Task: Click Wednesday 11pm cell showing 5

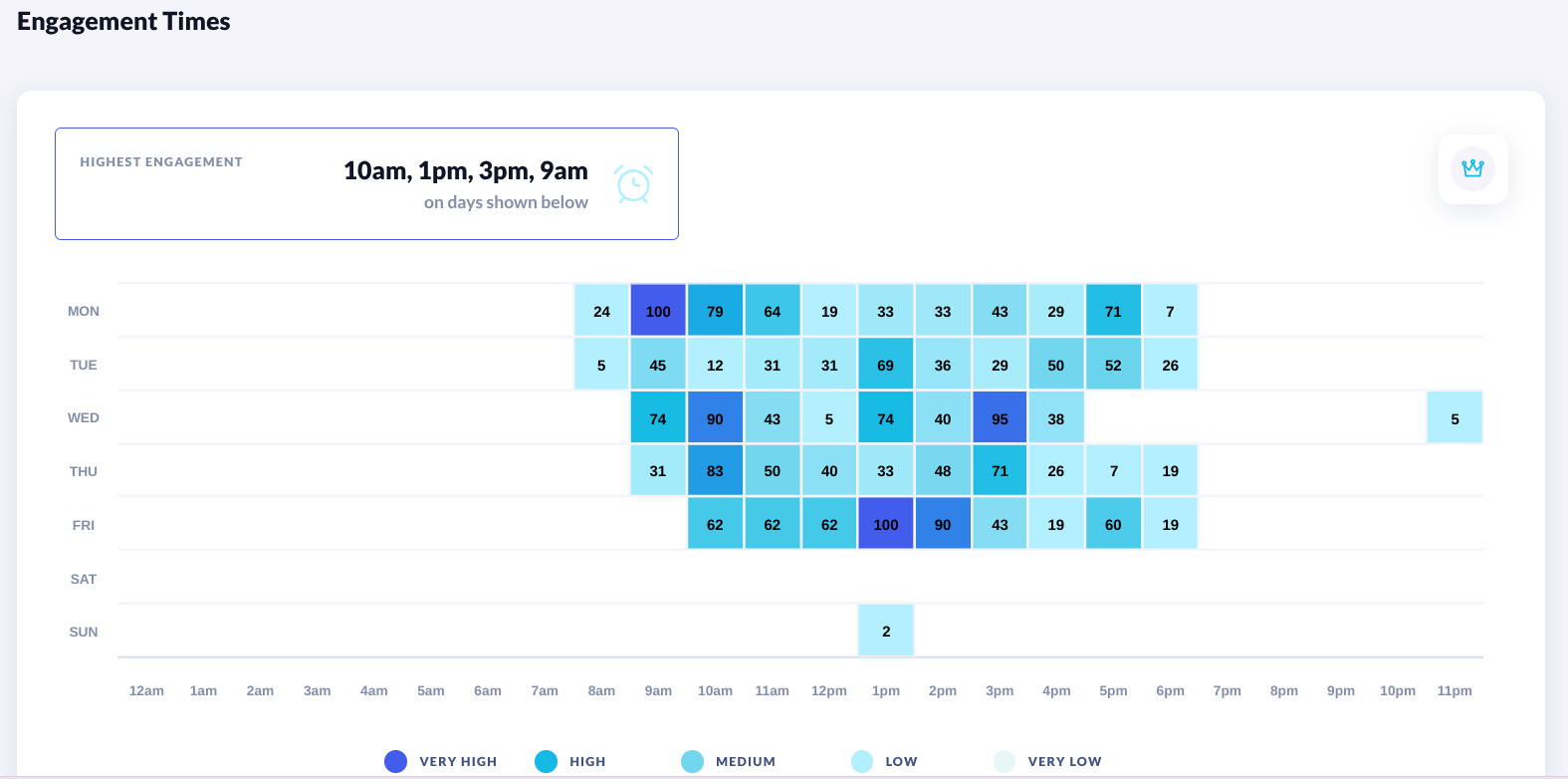Action: pos(1455,418)
